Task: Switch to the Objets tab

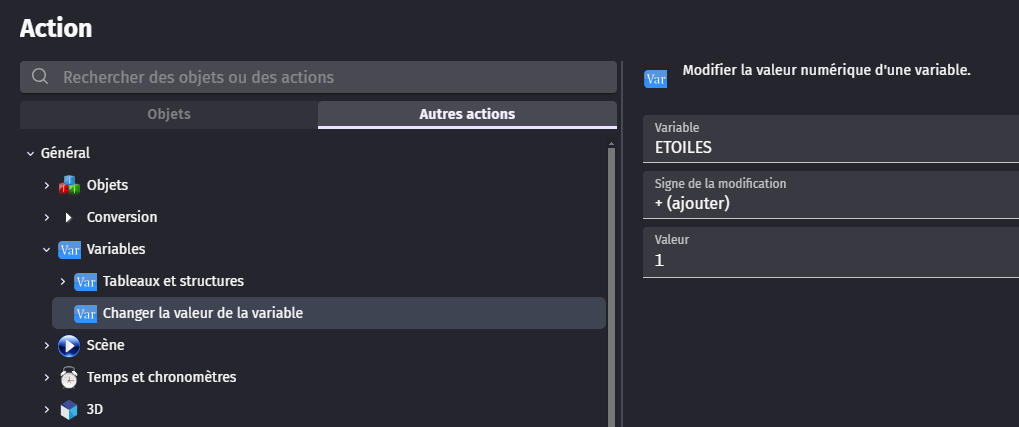Action: click(168, 114)
